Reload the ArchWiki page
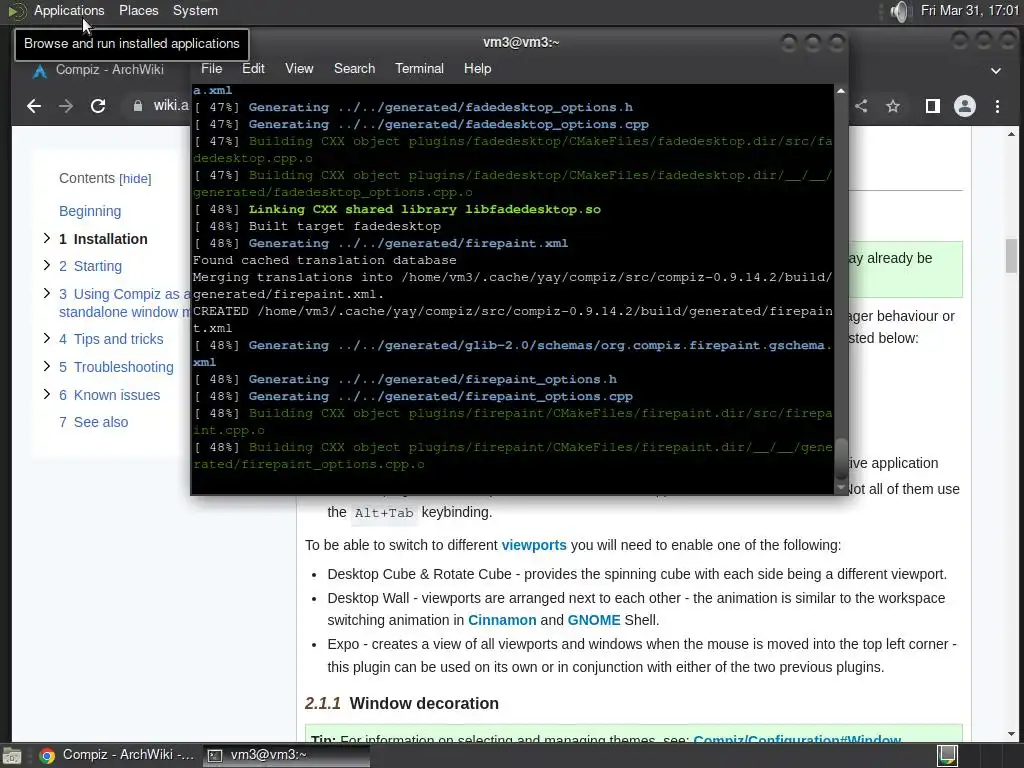1024x768 pixels. (98, 106)
